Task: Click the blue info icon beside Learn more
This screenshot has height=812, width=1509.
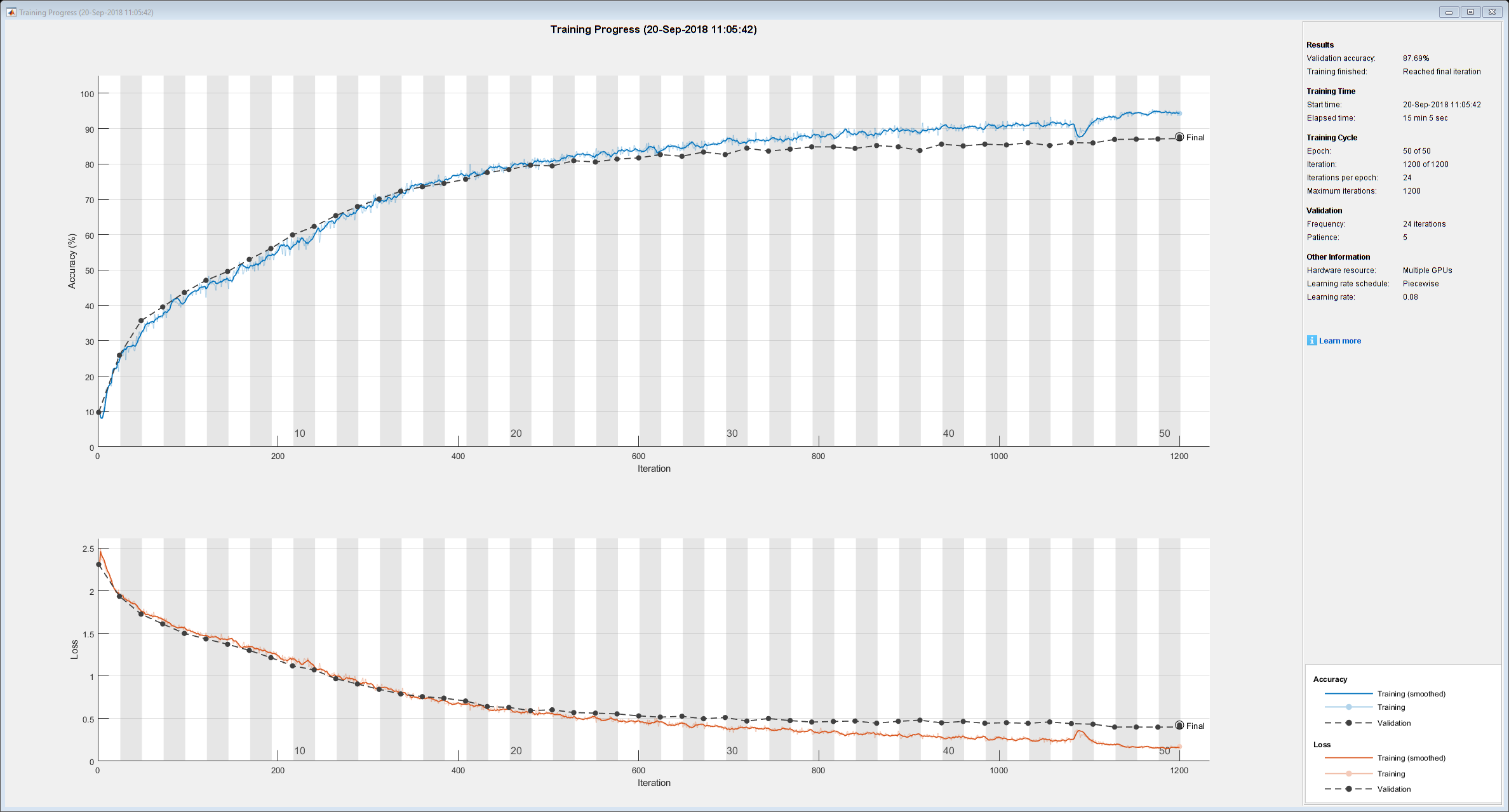Action: (1311, 340)
